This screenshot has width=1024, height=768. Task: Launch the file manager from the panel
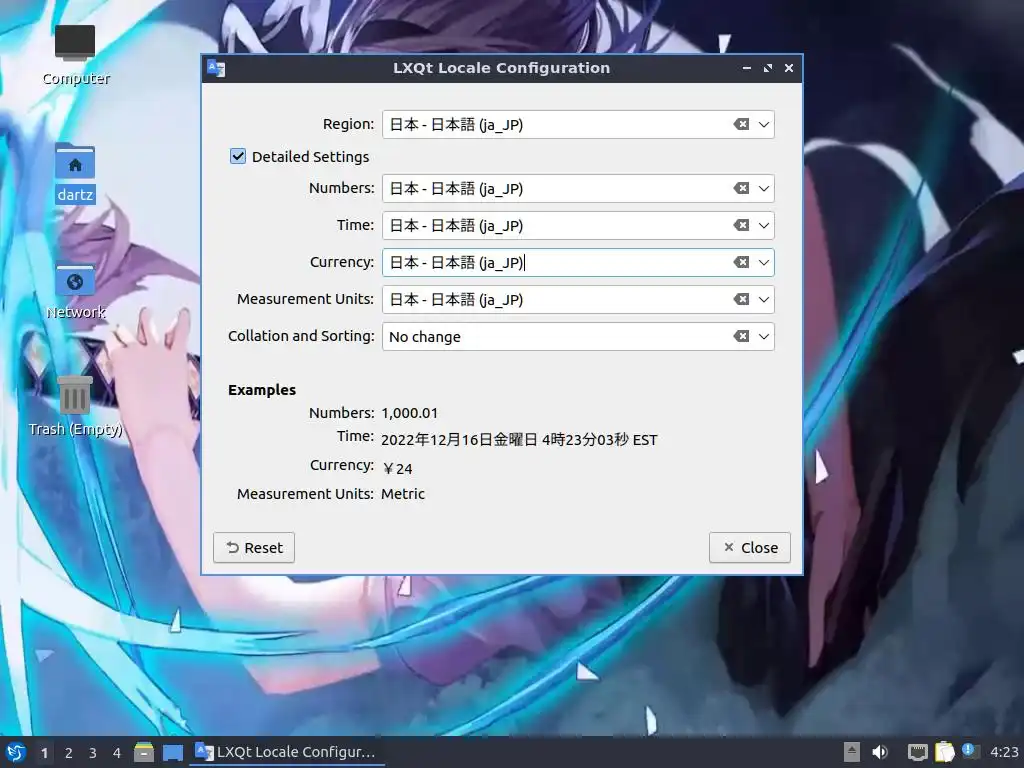[x=144, y=752]
